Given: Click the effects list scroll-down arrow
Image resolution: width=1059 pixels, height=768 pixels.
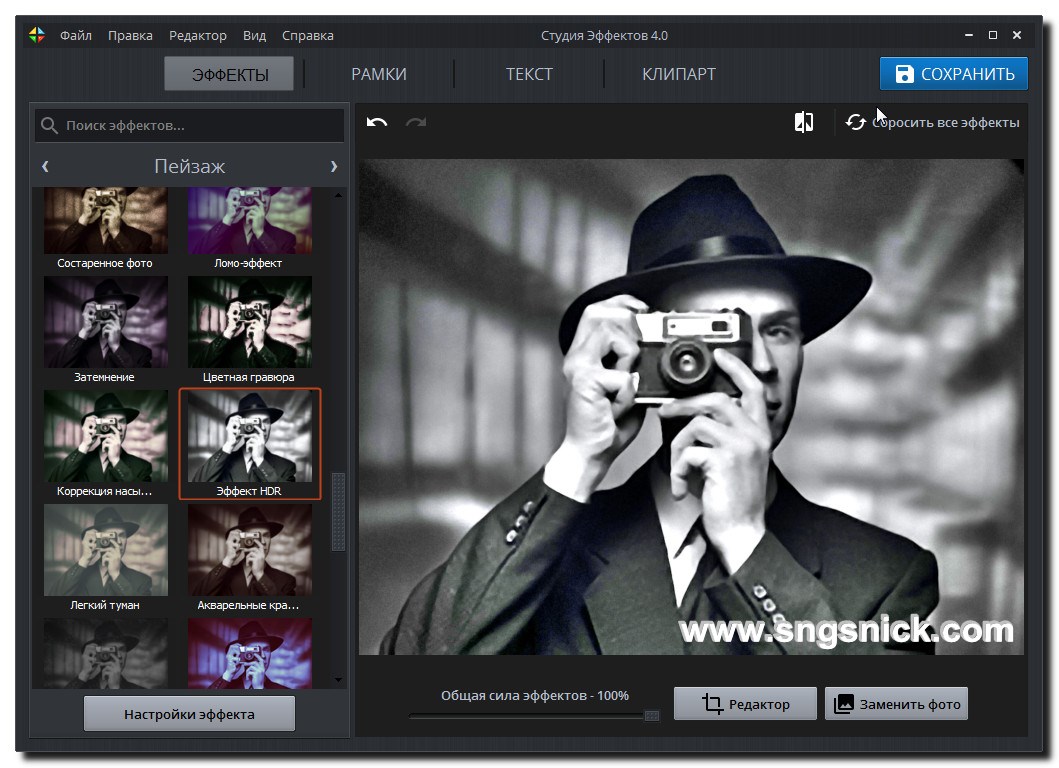Looking at the screenshot, I should pos(338,680).
